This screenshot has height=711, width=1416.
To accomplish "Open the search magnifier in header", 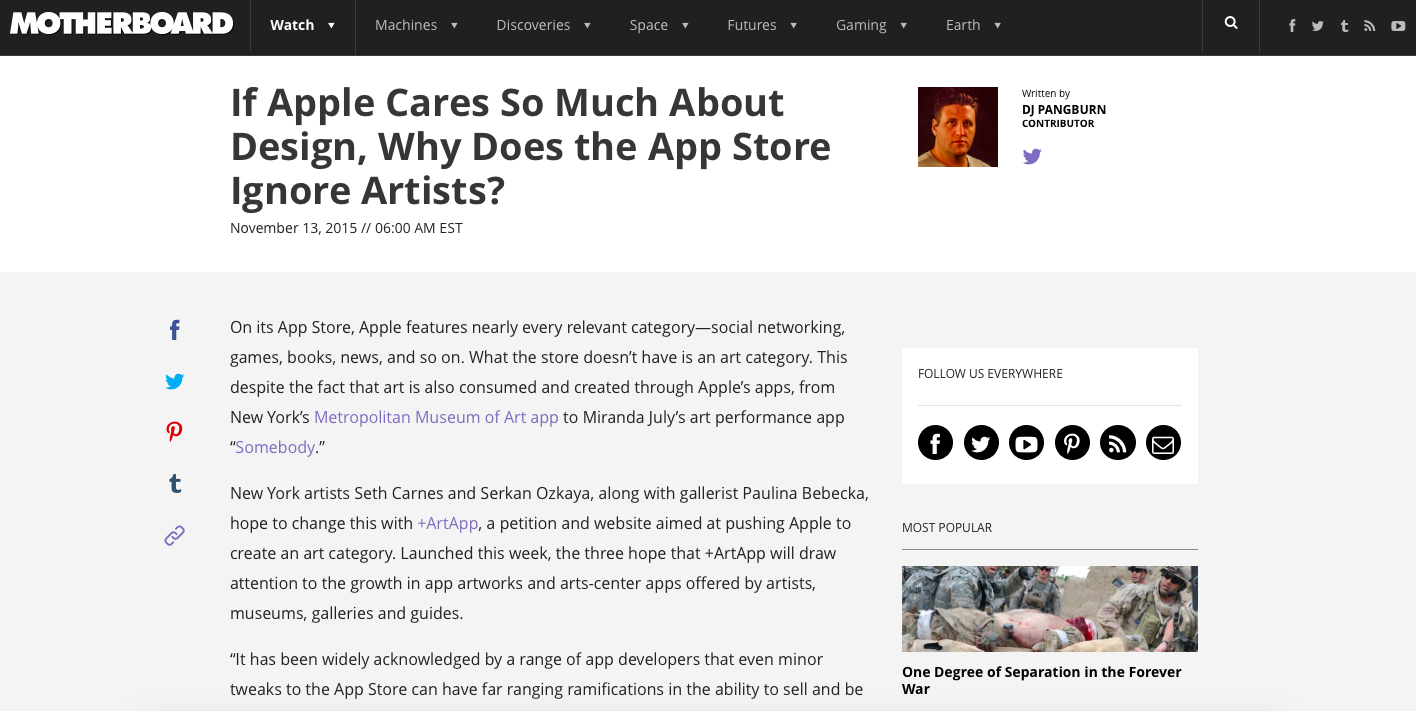I will (x=1231, y=23).
